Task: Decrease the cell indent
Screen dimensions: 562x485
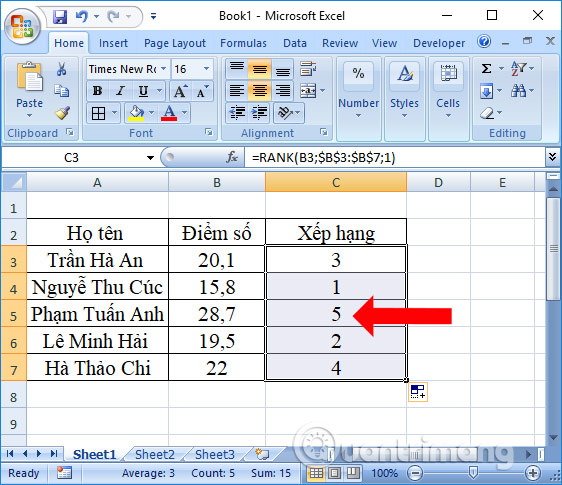Action: pos(237,113)
